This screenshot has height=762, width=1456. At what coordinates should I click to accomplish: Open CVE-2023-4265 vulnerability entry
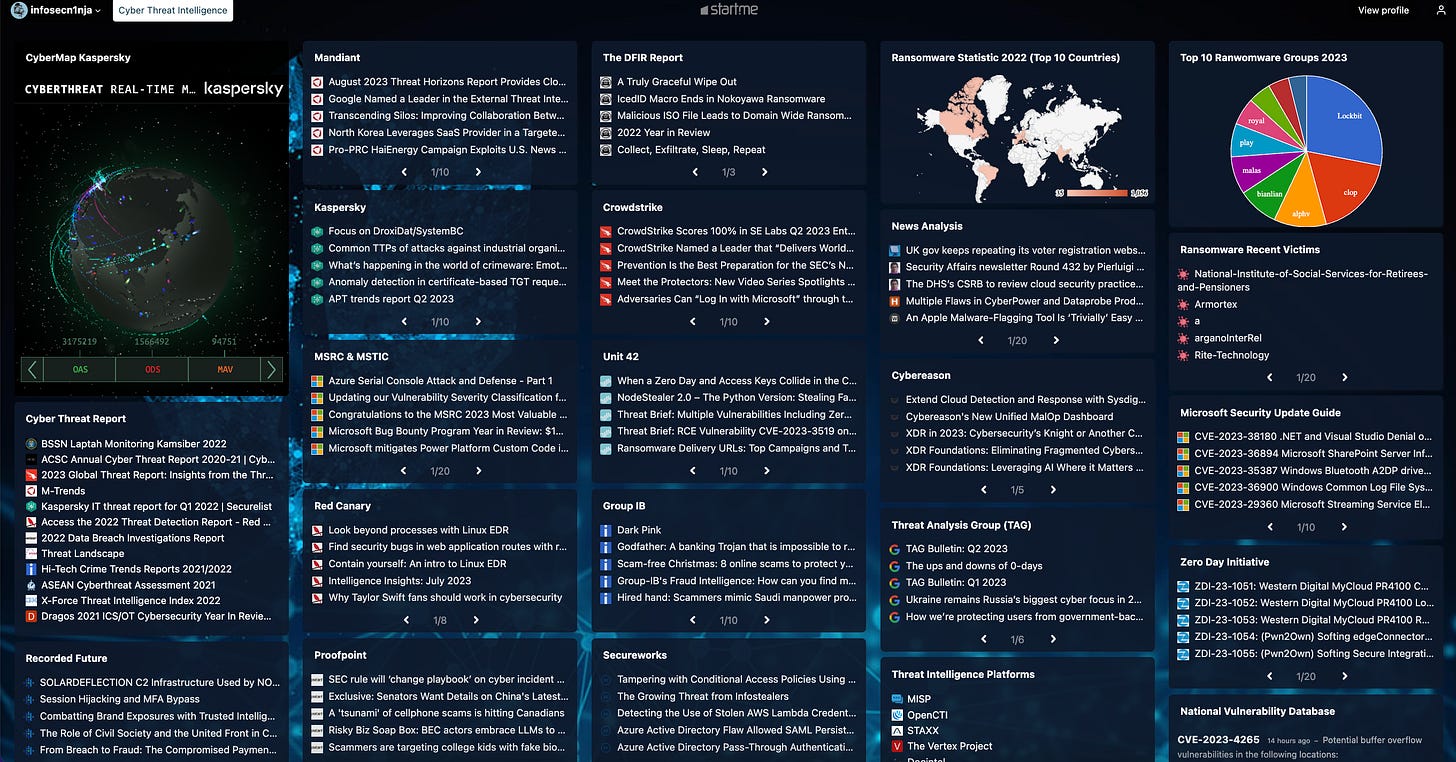pos(1218,740)
